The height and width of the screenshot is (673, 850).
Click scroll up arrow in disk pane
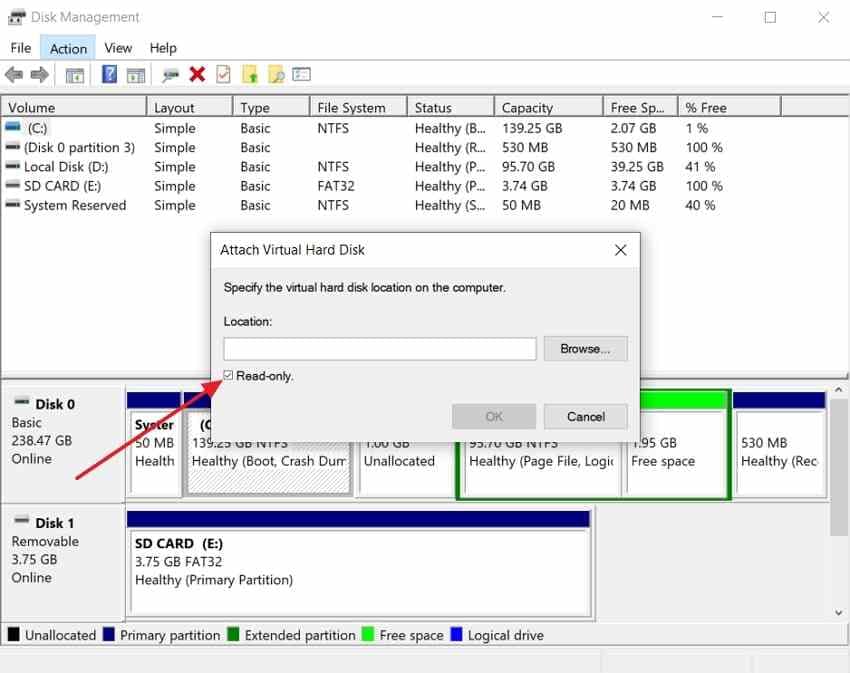click(838, 390)
